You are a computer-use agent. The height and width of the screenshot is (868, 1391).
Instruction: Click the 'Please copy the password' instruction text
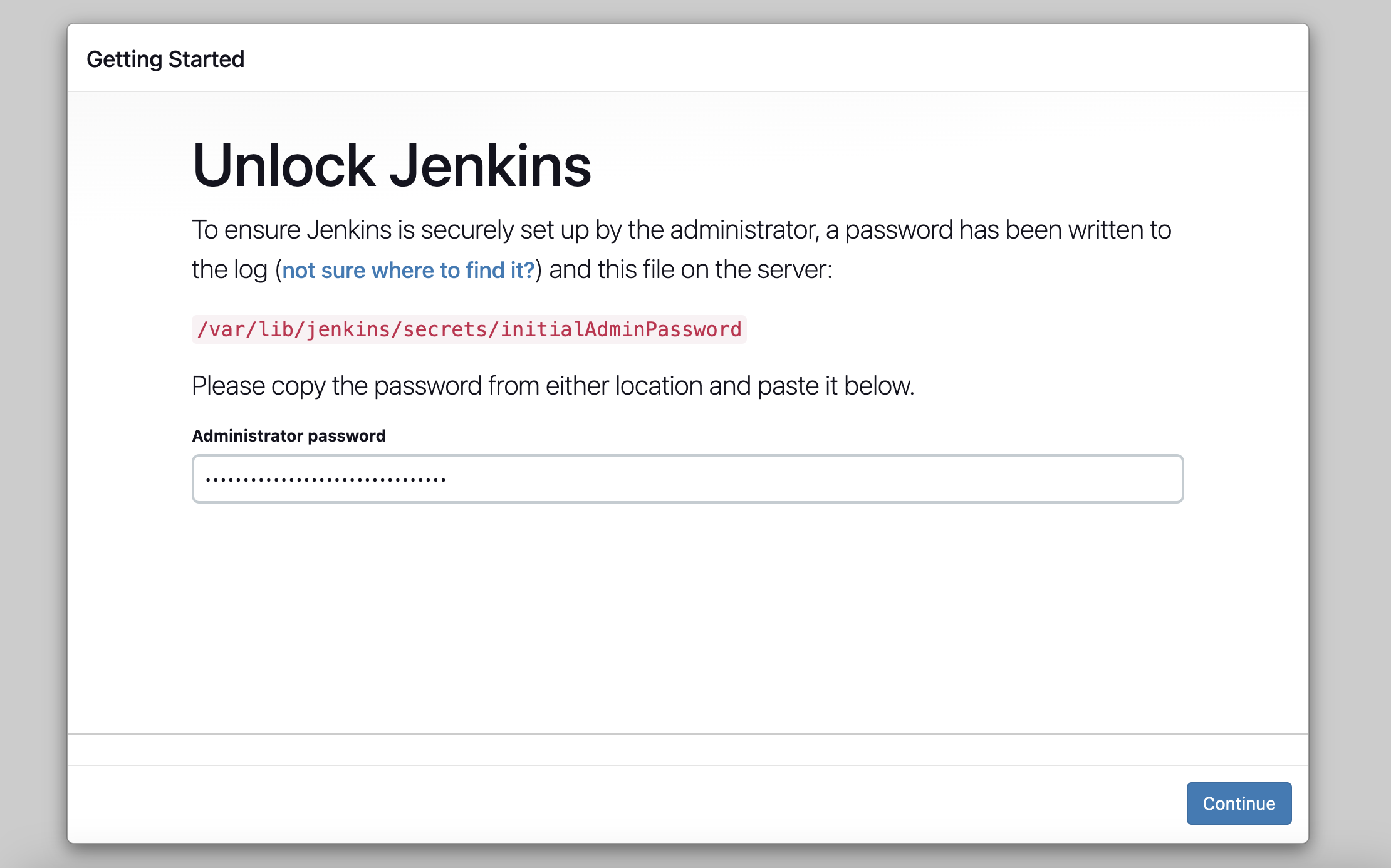click(x=553, y=386)
